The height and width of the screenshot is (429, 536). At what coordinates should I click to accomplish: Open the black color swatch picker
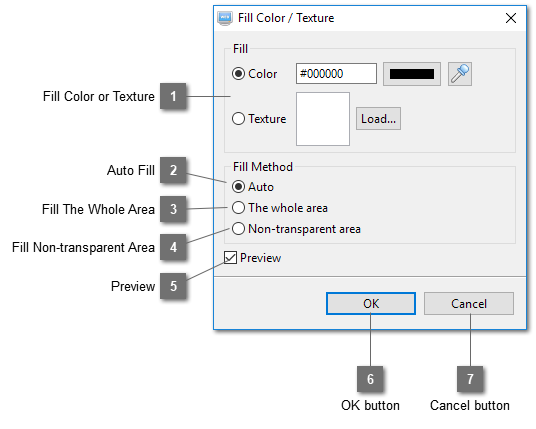click(412, 74)
